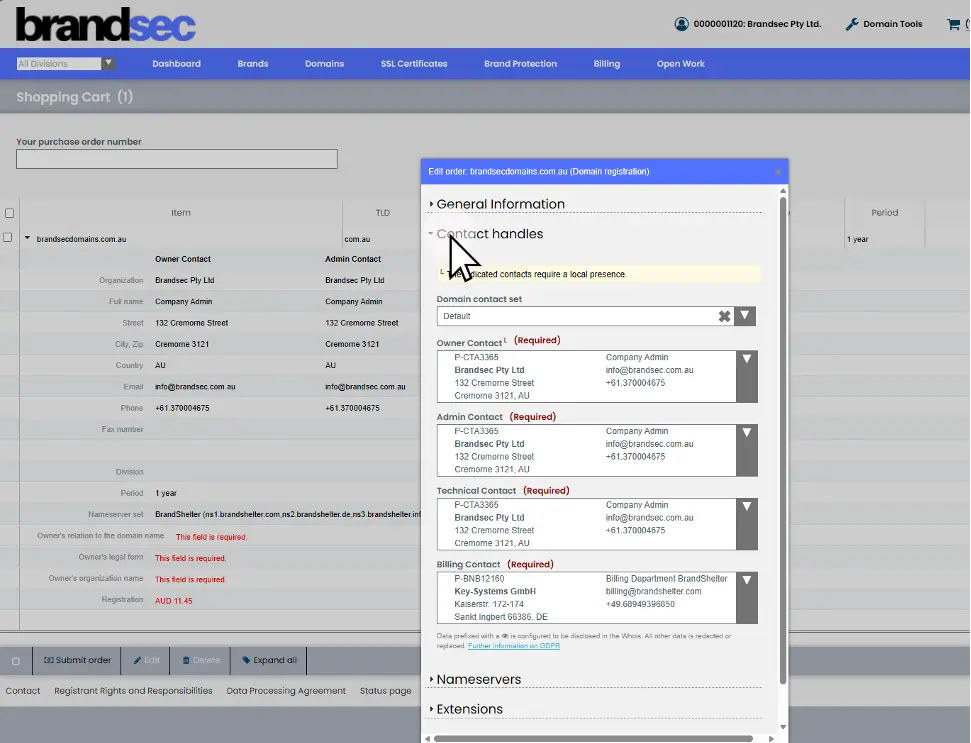
Task: Click the purchase order number field
Action: click(x=177, y=159)
